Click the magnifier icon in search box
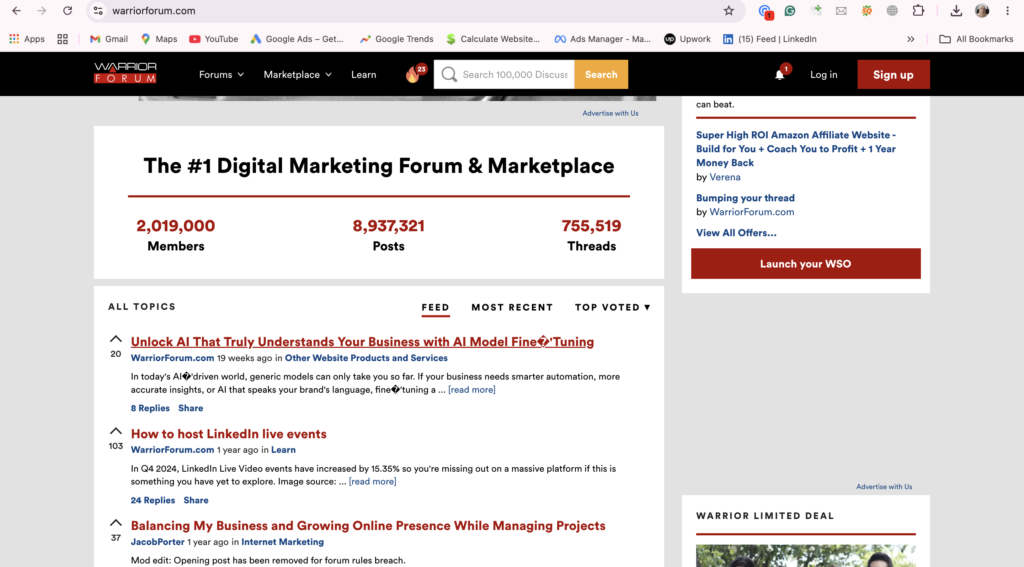 point(449,74)
